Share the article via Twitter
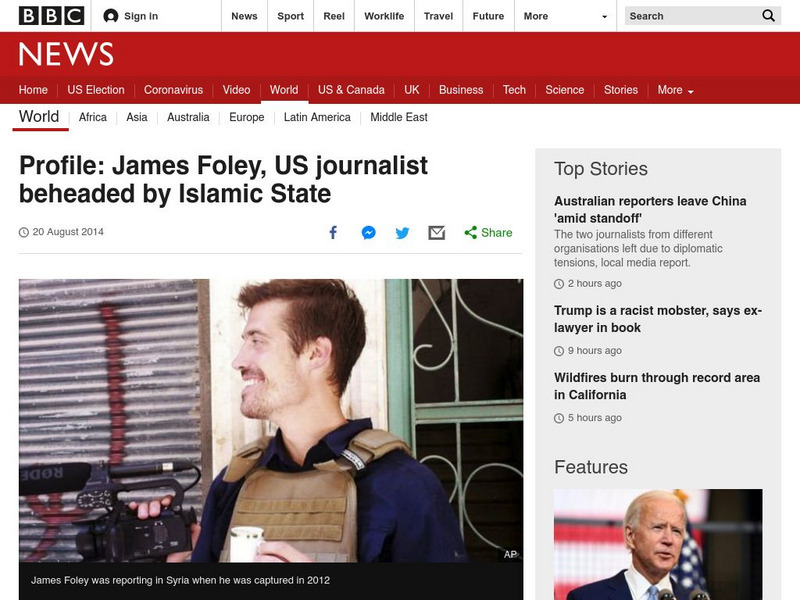The height and width of the screenshot is (600, 800). [401, 231]
